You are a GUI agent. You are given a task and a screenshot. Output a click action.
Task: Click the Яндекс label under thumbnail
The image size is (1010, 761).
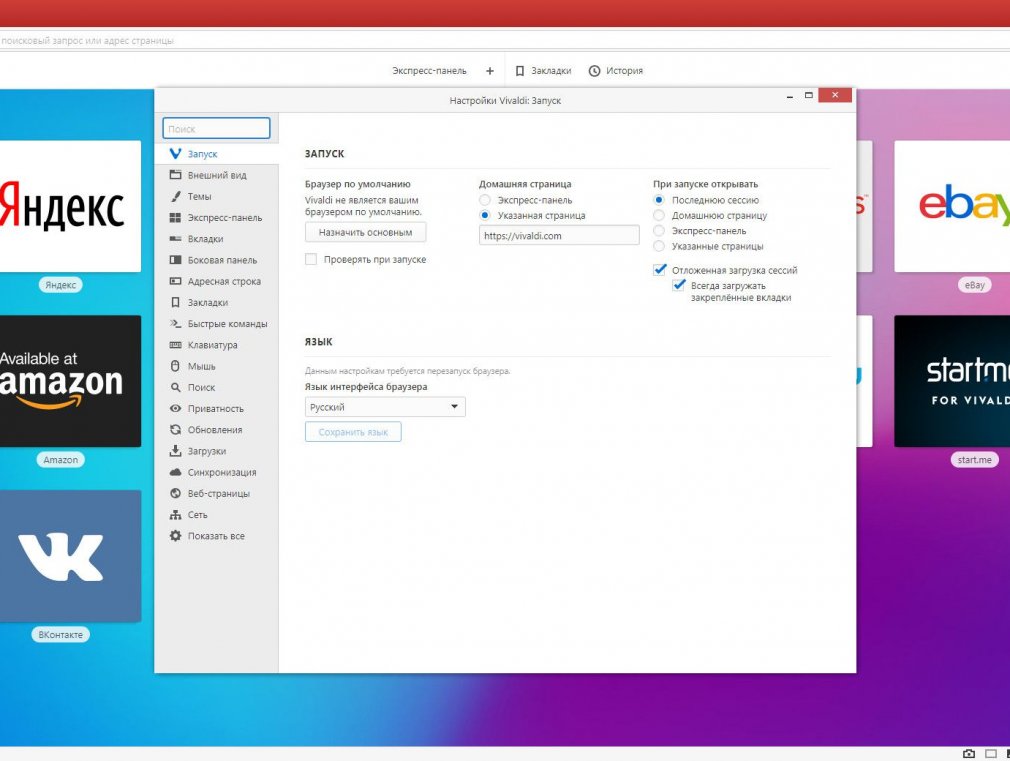coord(61,285)
